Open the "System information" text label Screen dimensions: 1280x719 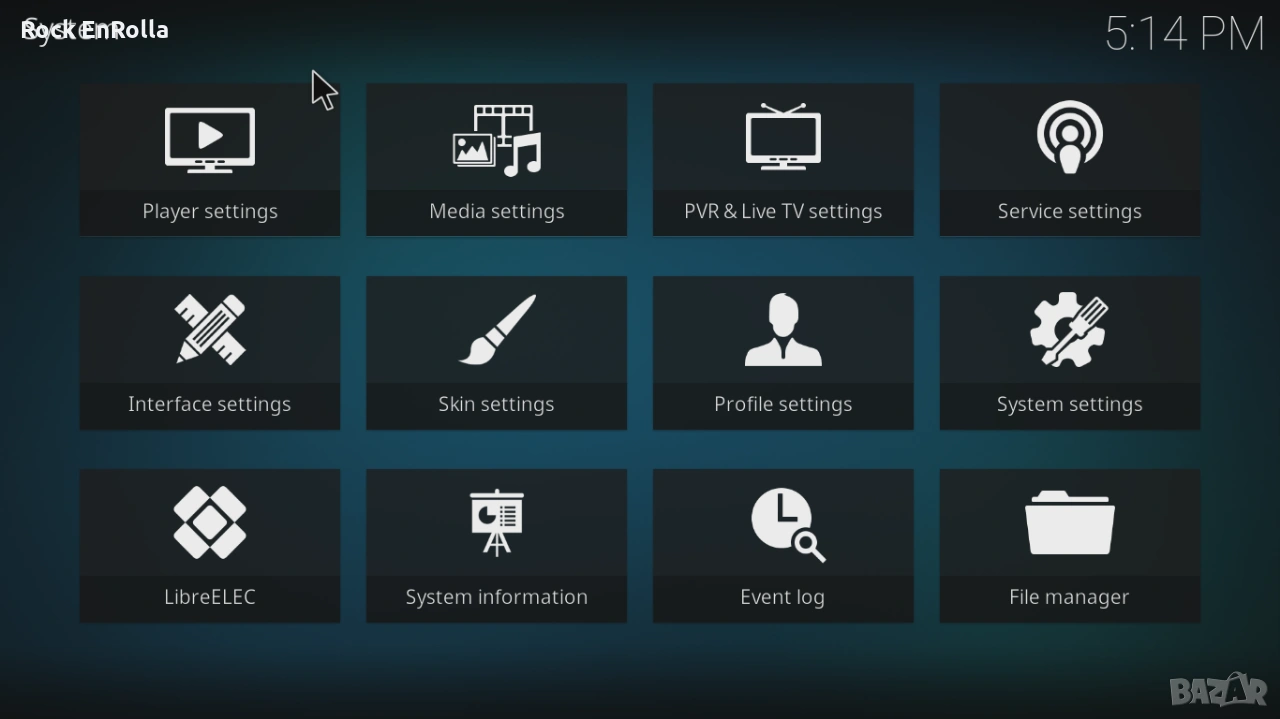(x=497, y=598)
